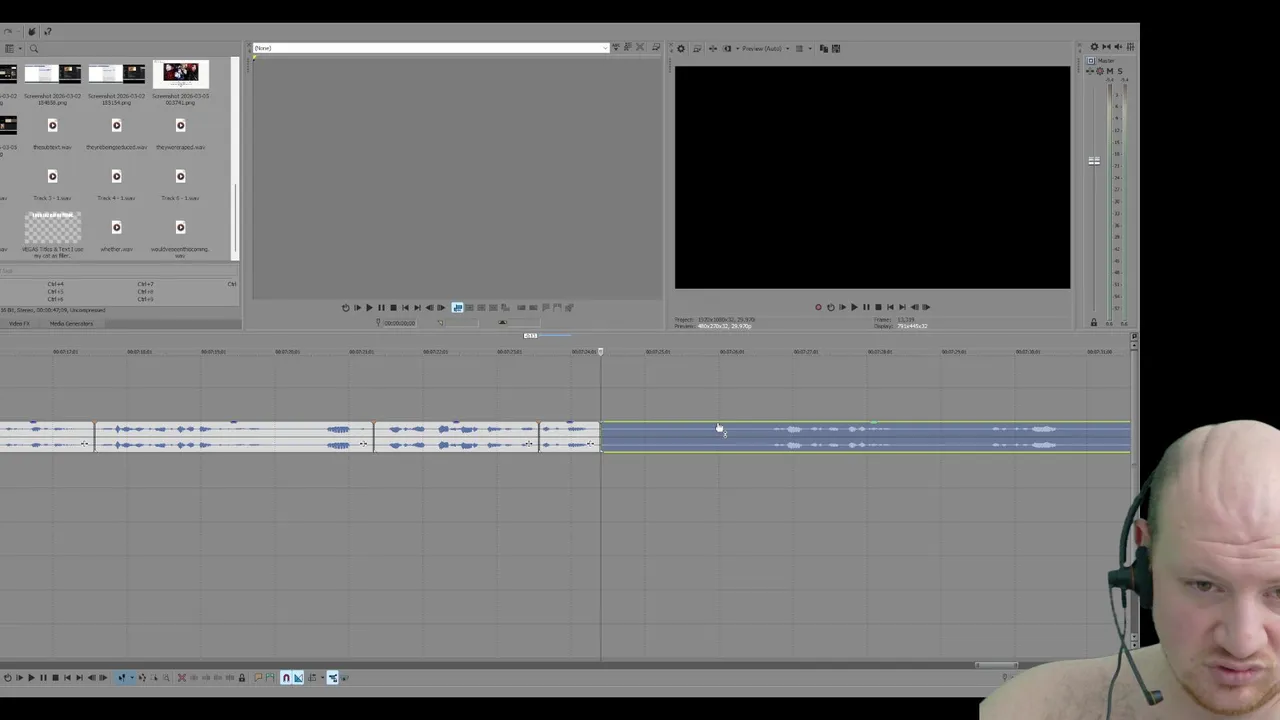
Task: Click Play in Trimmer transport
Action: click(369, 307)
